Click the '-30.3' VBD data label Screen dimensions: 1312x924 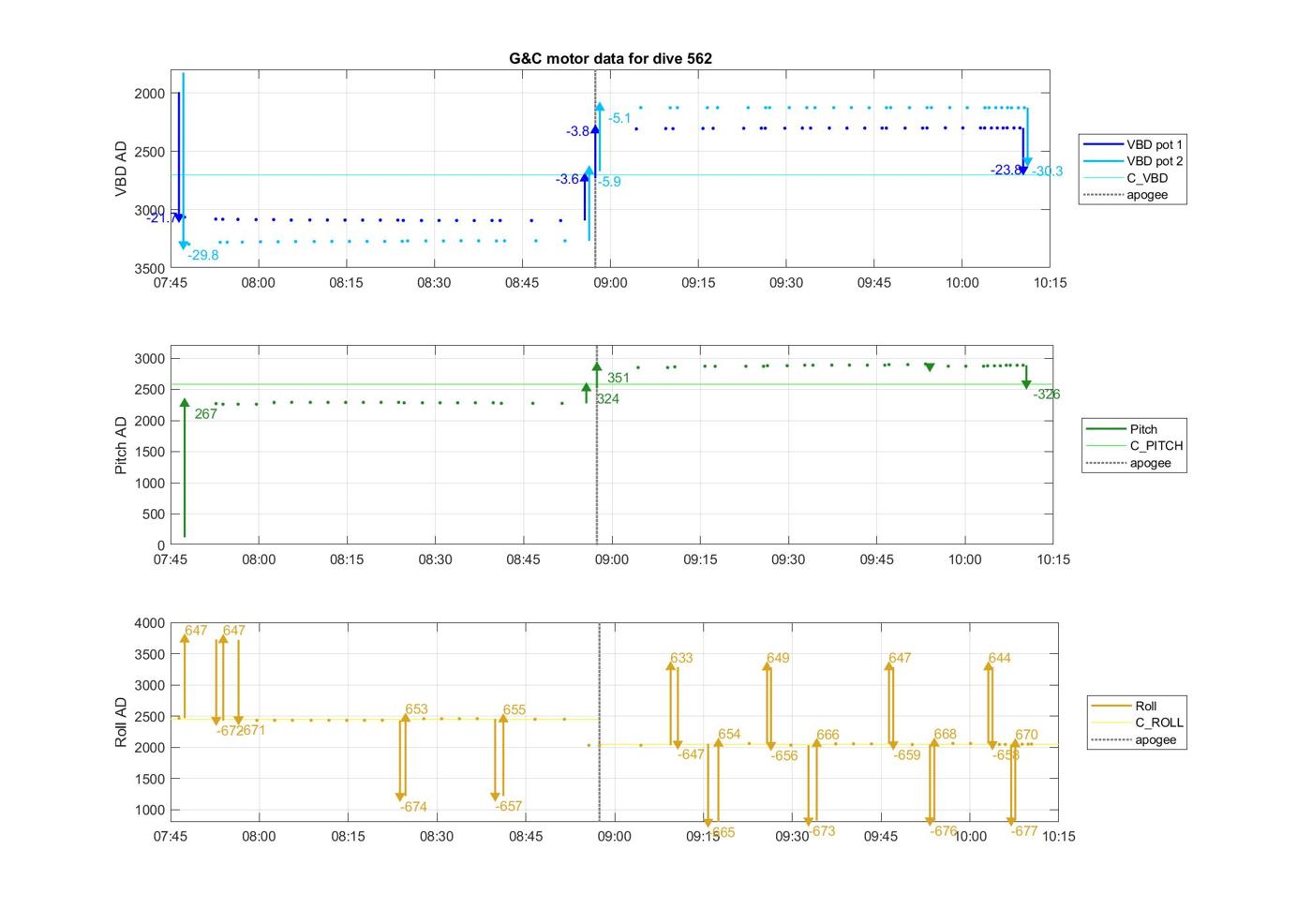click(x=1048, y=171)
